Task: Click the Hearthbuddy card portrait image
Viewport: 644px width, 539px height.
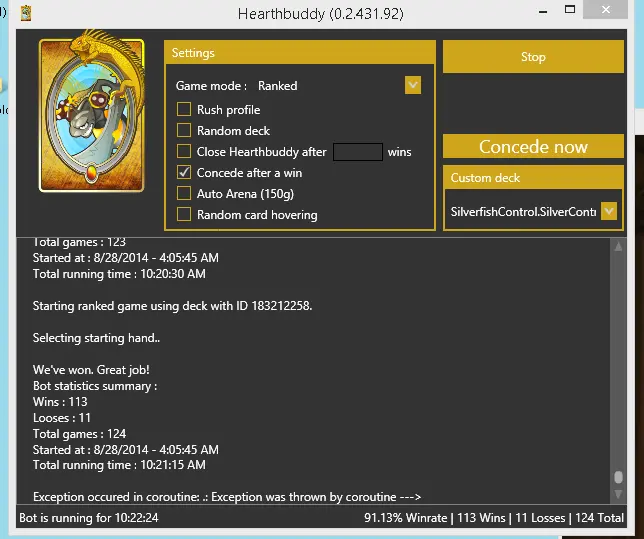Action: [x=92, y=111]
